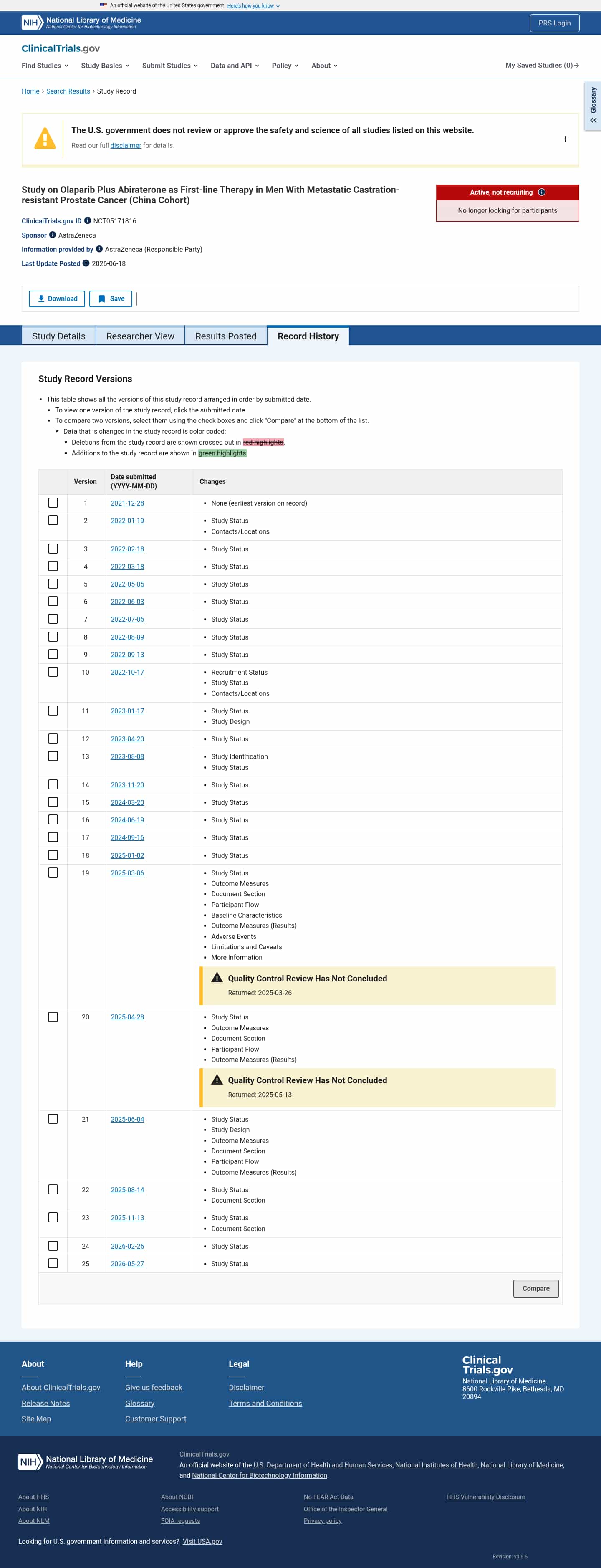Click the Sponsor info icon
The height and width of the screenshot is (1568, 601).
[x=52, y=235]
